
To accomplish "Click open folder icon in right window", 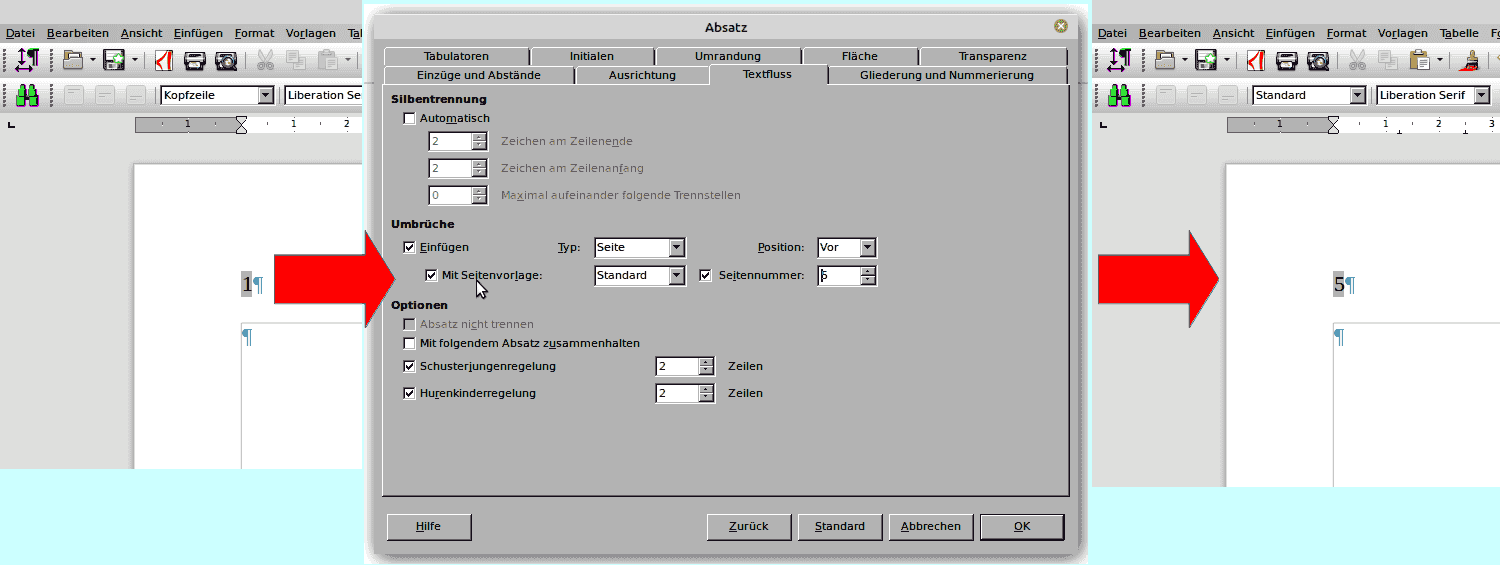I will pos(1165,61).
